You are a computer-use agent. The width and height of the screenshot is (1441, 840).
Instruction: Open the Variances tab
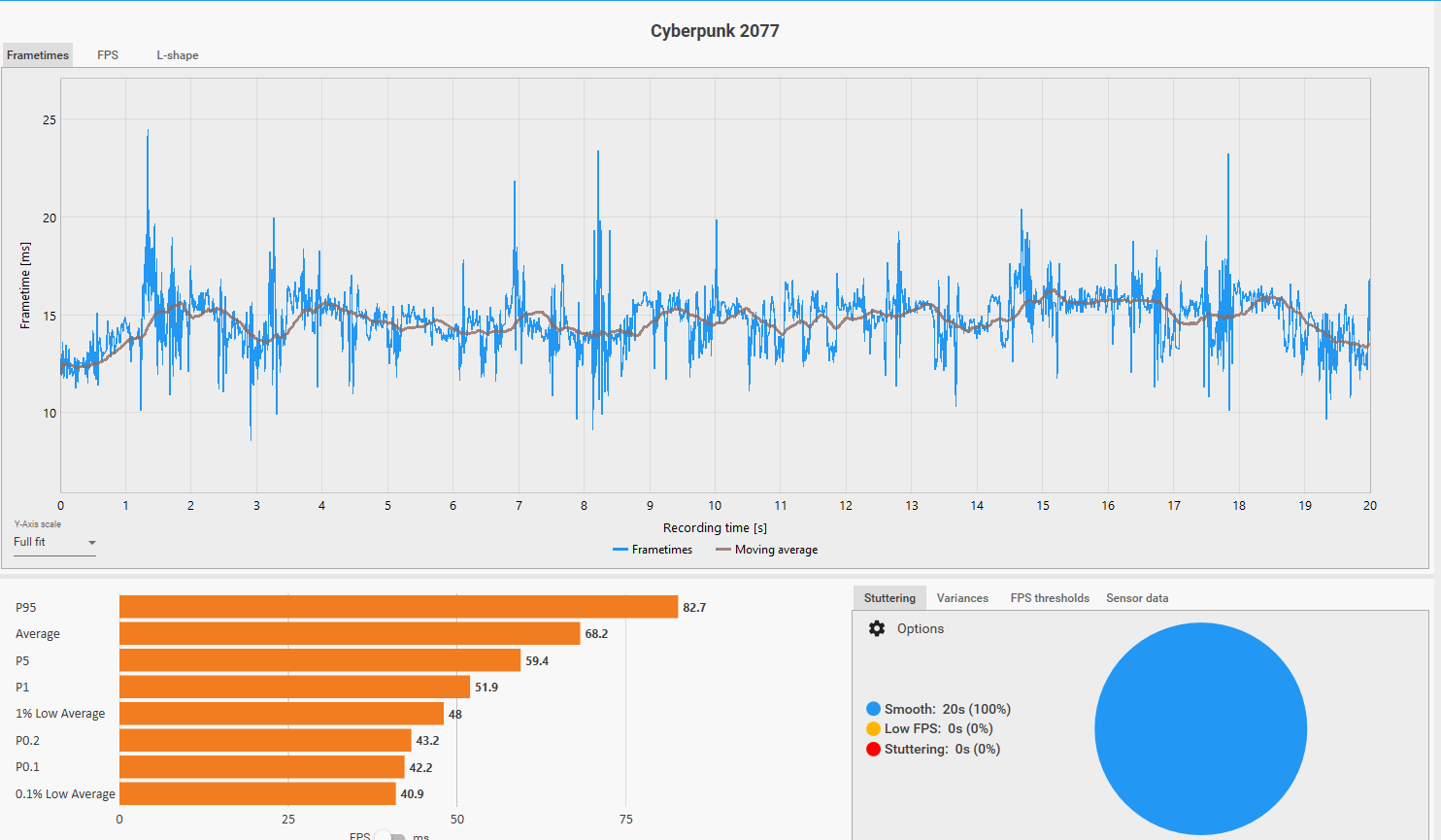coord(962,598)
